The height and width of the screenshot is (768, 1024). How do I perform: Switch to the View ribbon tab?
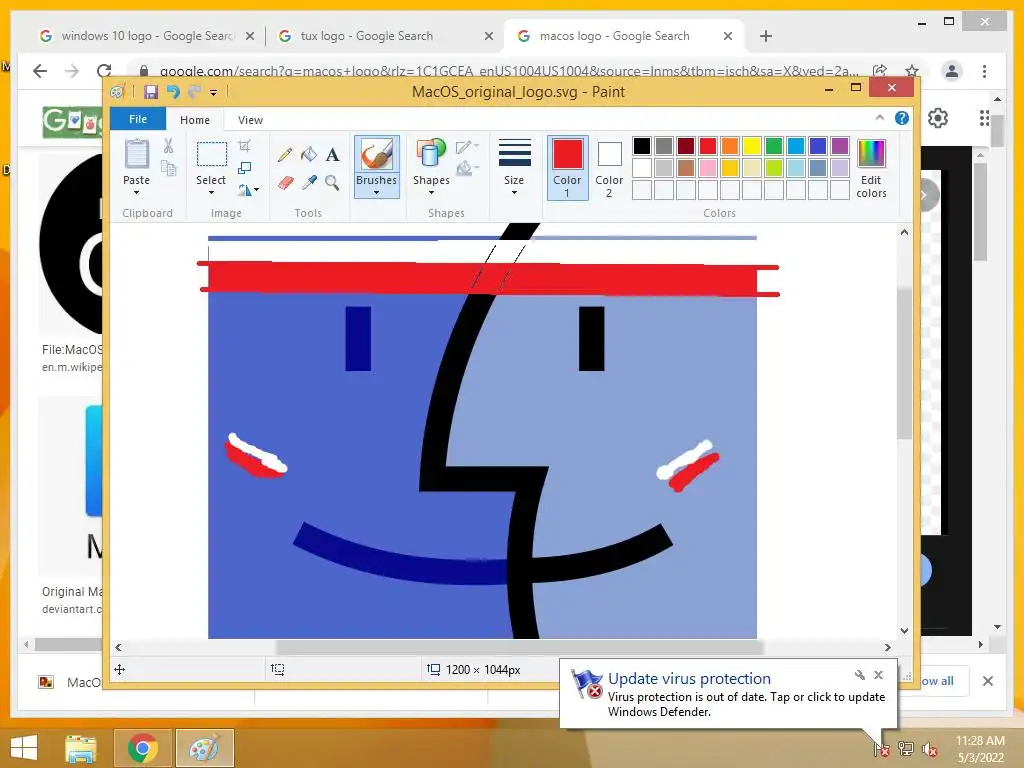coord(250,120)
